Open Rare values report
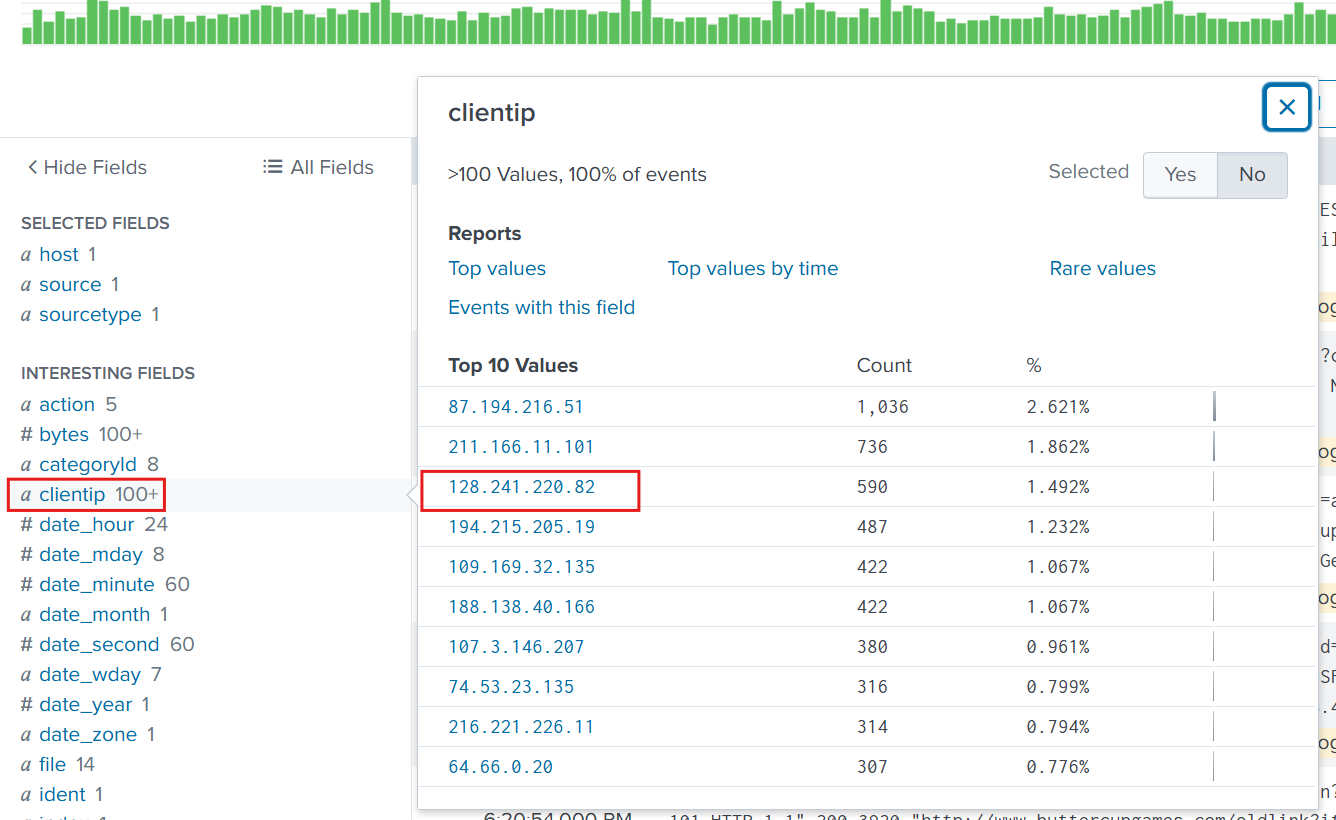The image size is (1336, 820). (1102, 269)
